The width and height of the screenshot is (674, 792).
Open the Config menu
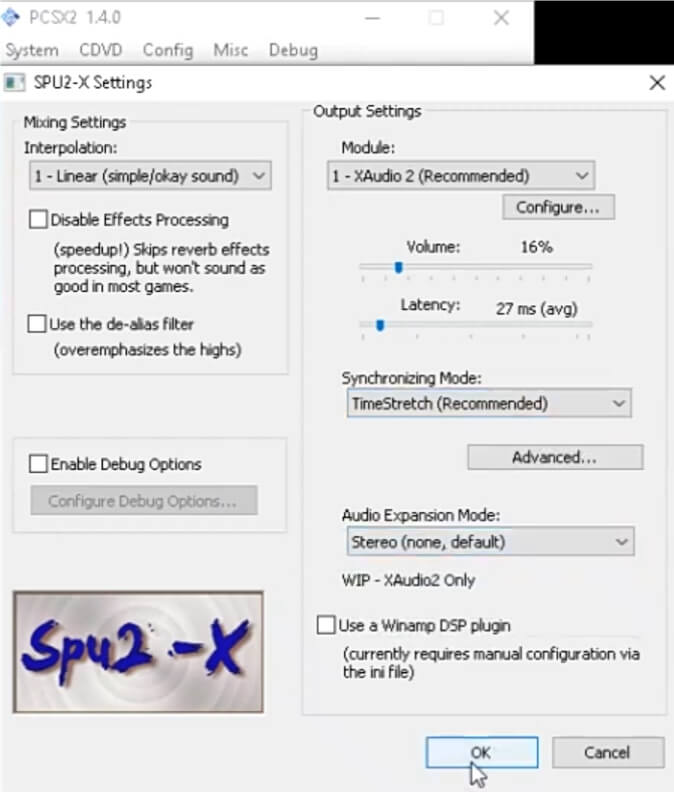pyautogui.click(x=168, y=50)
